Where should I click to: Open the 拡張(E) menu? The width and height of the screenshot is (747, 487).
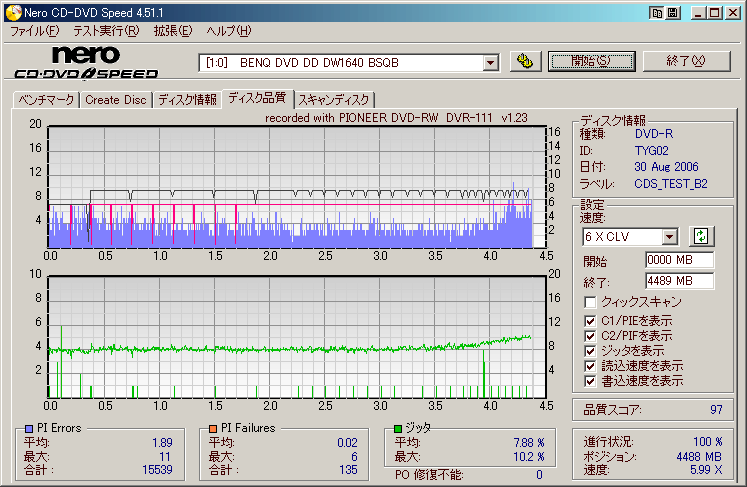pyautogui.click(x=172, y=31)
